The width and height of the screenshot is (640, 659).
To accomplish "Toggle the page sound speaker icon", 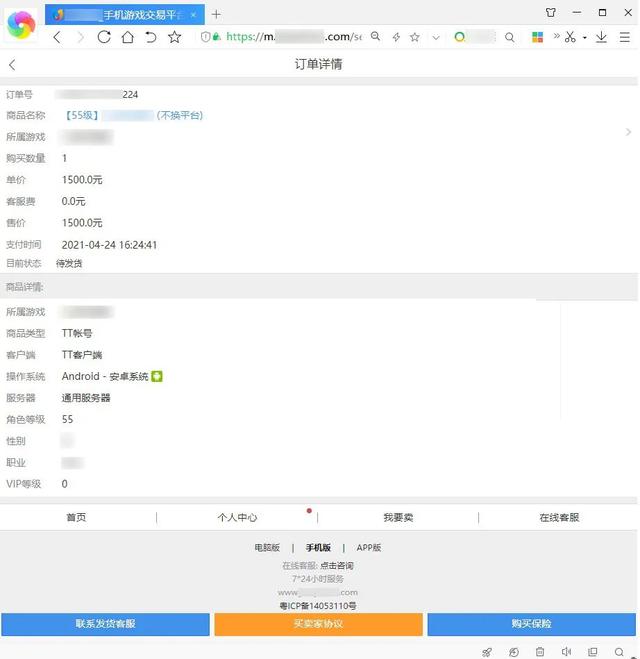I will pyautogui.click(x=566, y=652).
